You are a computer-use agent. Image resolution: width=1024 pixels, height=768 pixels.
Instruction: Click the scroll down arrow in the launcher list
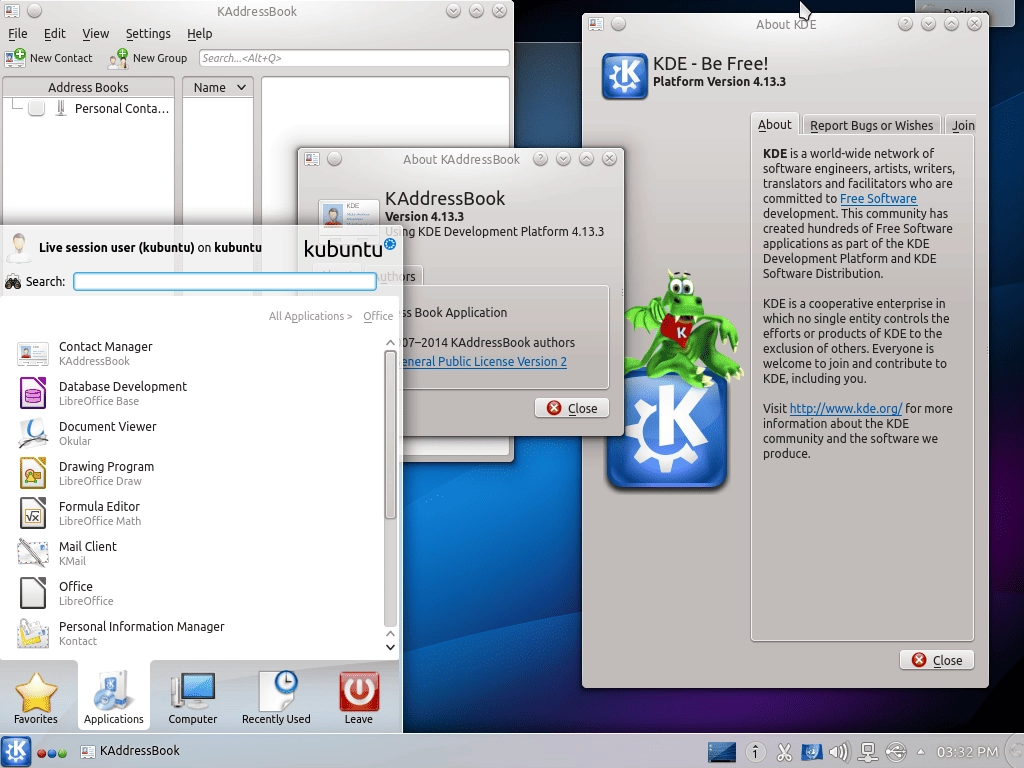pyautogui.click(x=391, y=647)
